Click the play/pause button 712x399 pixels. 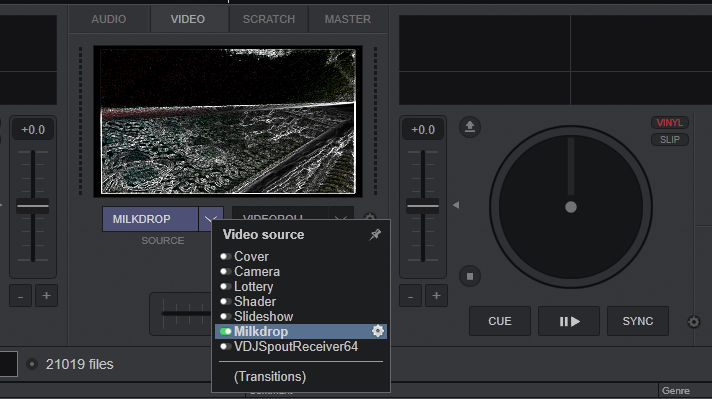pyautogui.click(x=569, y=321)
